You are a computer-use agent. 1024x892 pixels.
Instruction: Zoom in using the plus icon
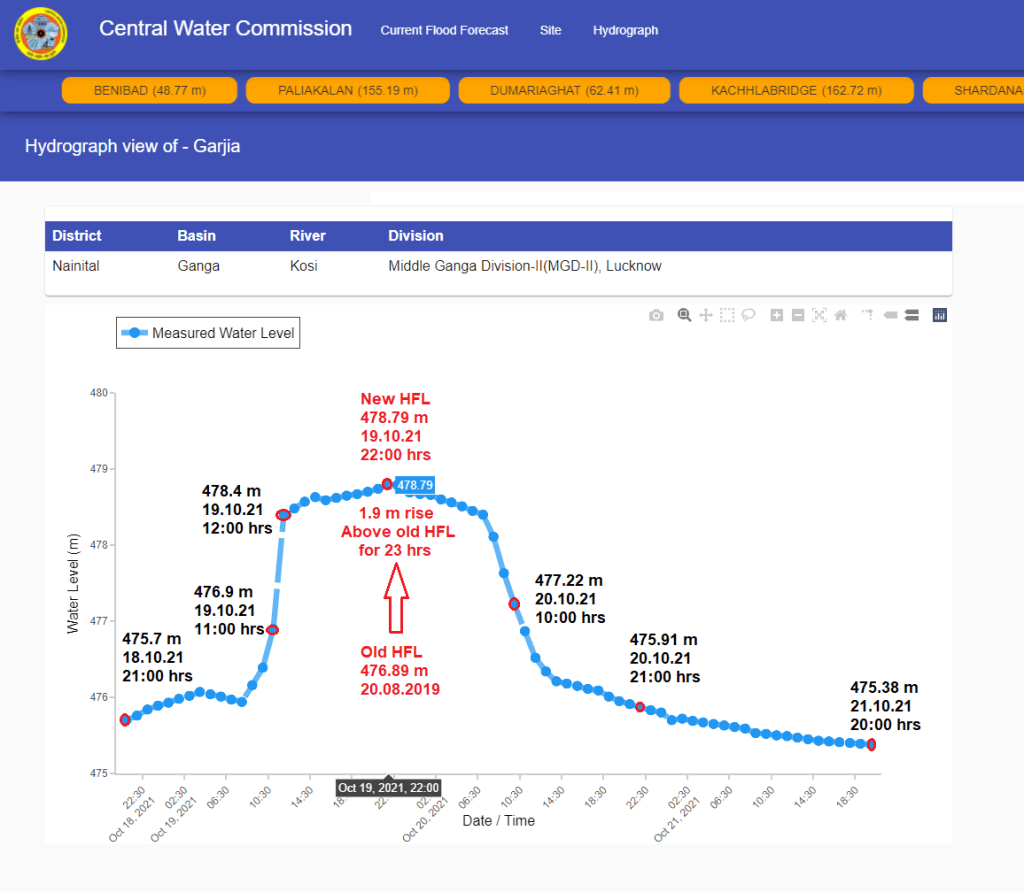(x=777, y=315)
